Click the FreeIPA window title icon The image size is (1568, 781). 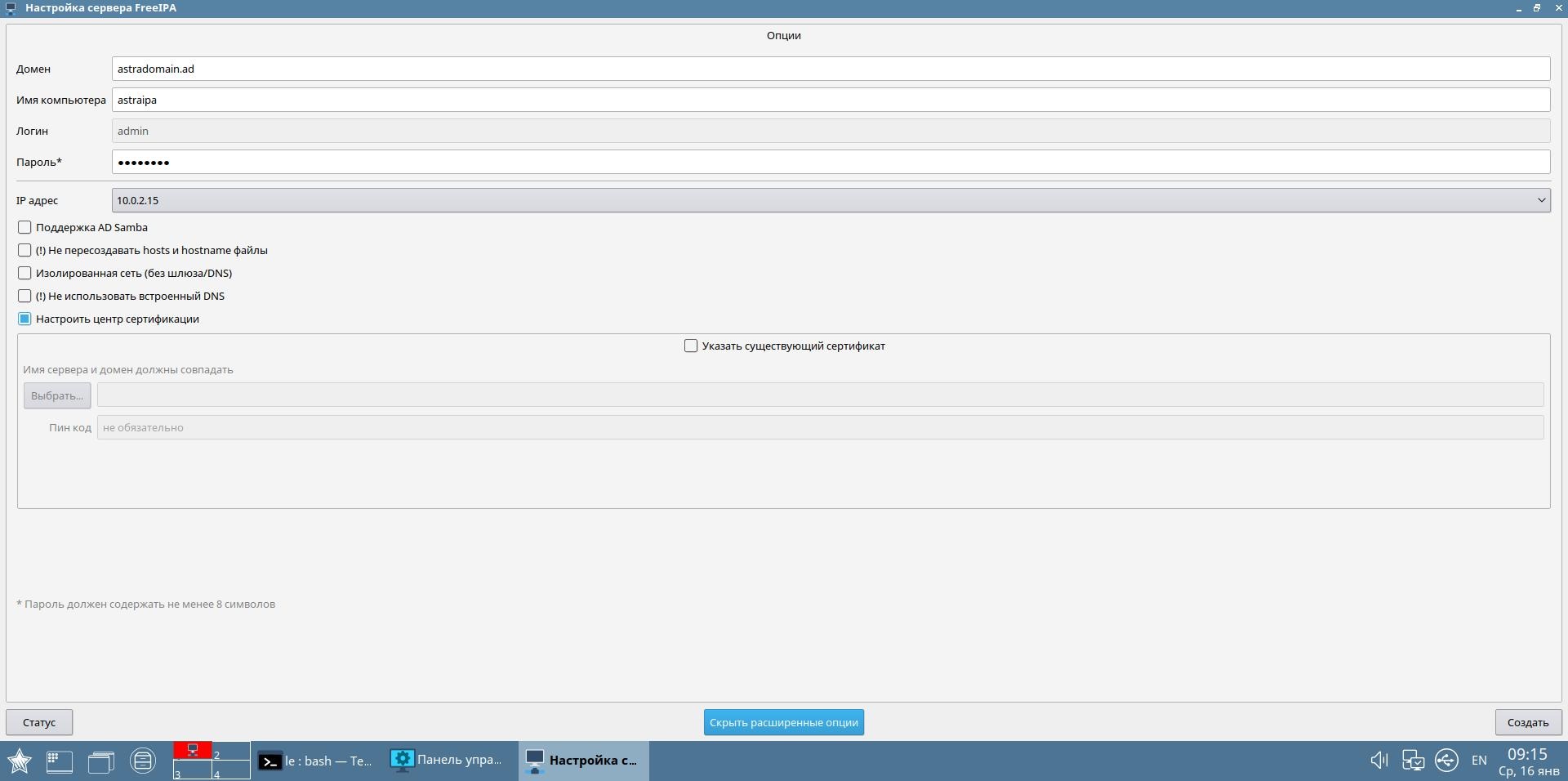click(10, 8)
